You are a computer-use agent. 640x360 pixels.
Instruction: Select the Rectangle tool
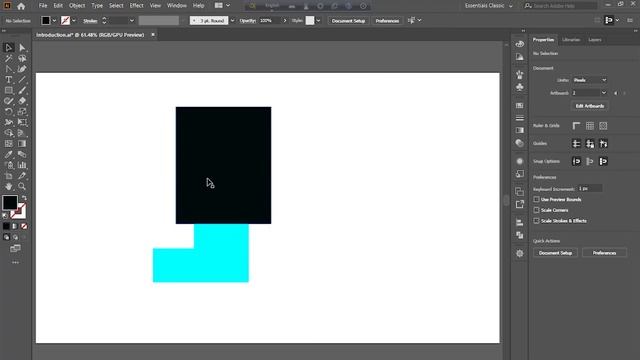(9, 90)
